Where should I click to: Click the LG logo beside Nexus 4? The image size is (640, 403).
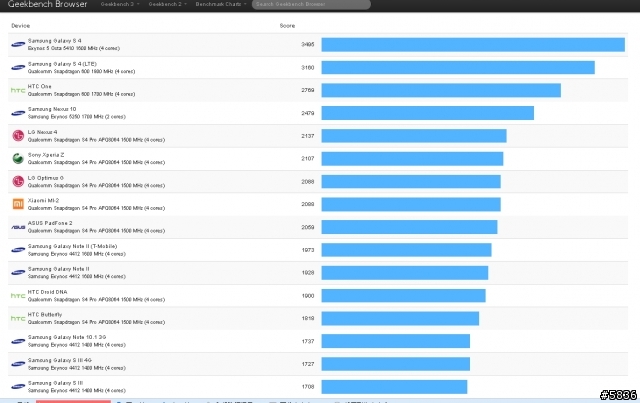[18, 136]
